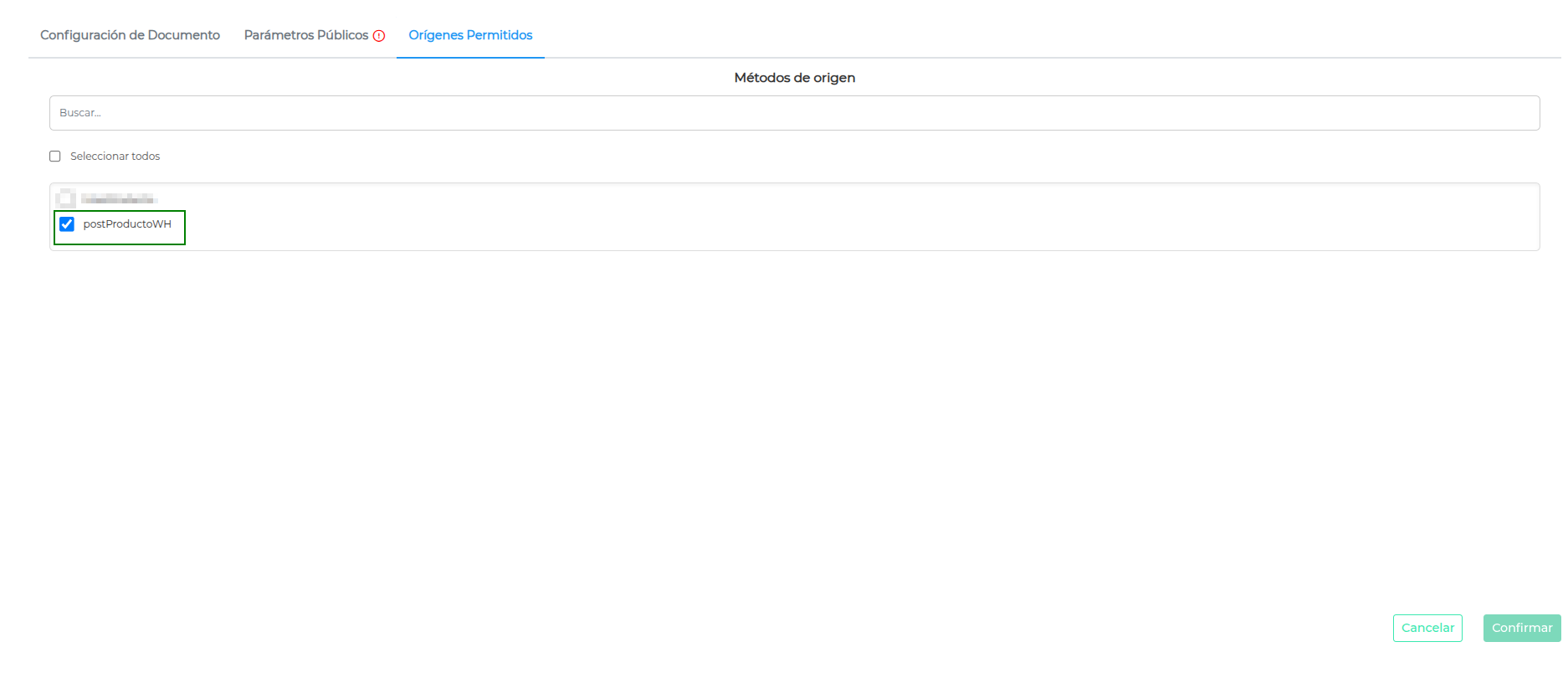Click the postProductoWH text label

point(127,224)
